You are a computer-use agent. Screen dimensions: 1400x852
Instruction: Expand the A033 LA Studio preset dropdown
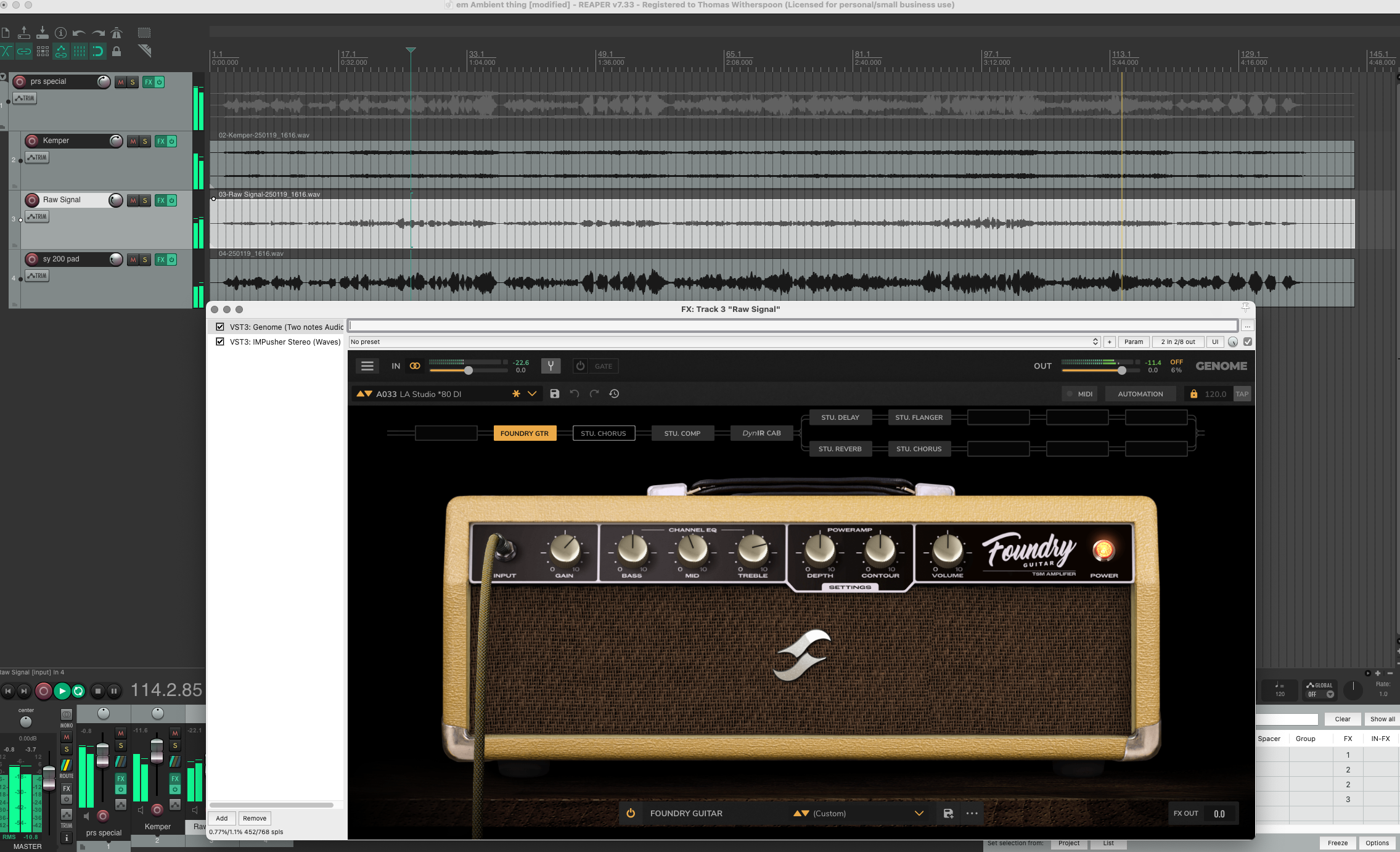[x=532, y=394]
